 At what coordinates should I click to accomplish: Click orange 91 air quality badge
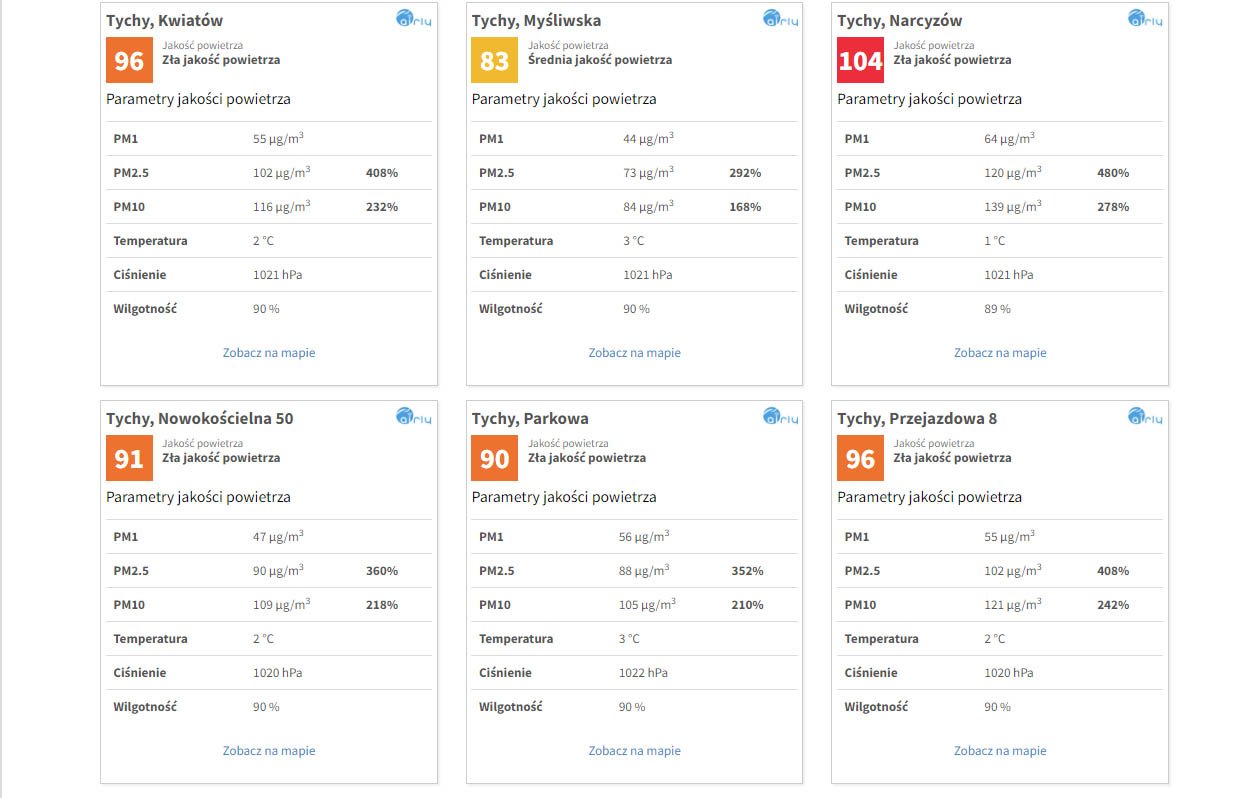pyautogui.click(x=129, y=458)
